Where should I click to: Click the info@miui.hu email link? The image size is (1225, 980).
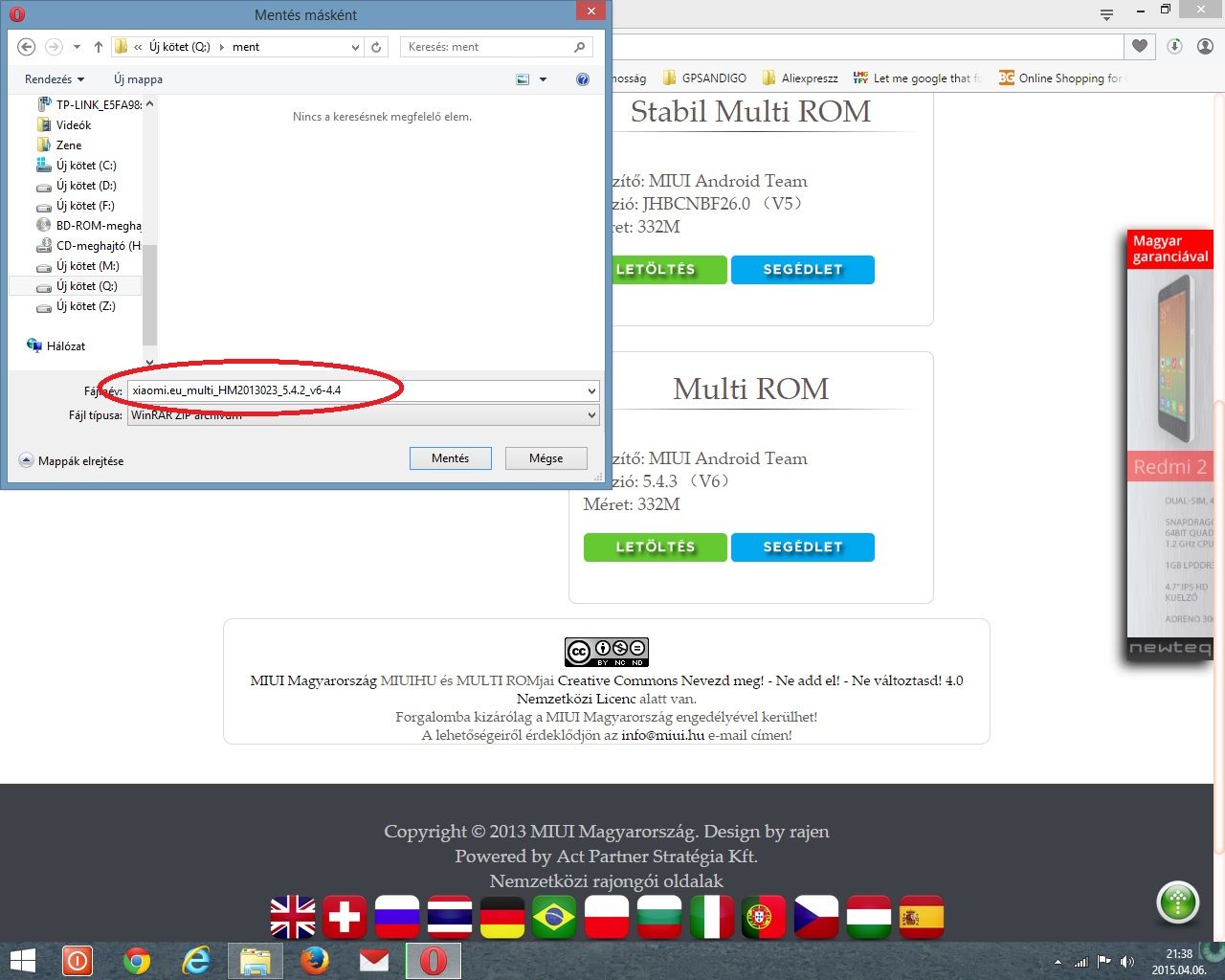pyautogui.click(x=662, y=735)
